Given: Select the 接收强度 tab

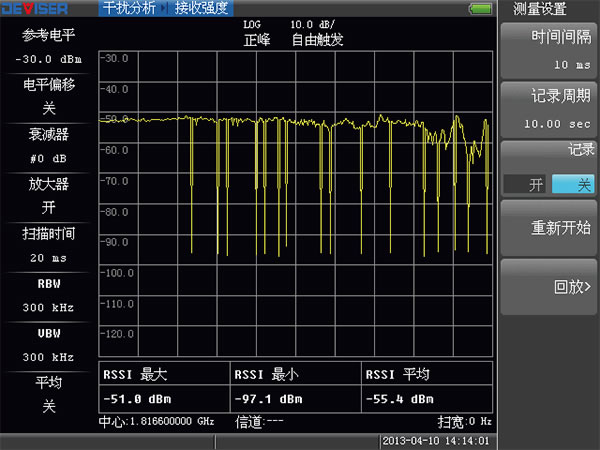Looking at the screenshot, I should click(201, 9).
